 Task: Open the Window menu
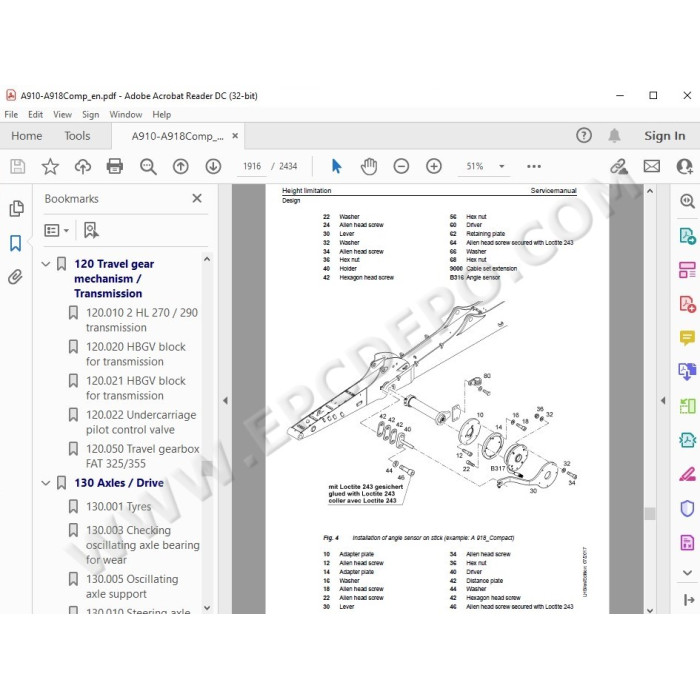[126, 115]
